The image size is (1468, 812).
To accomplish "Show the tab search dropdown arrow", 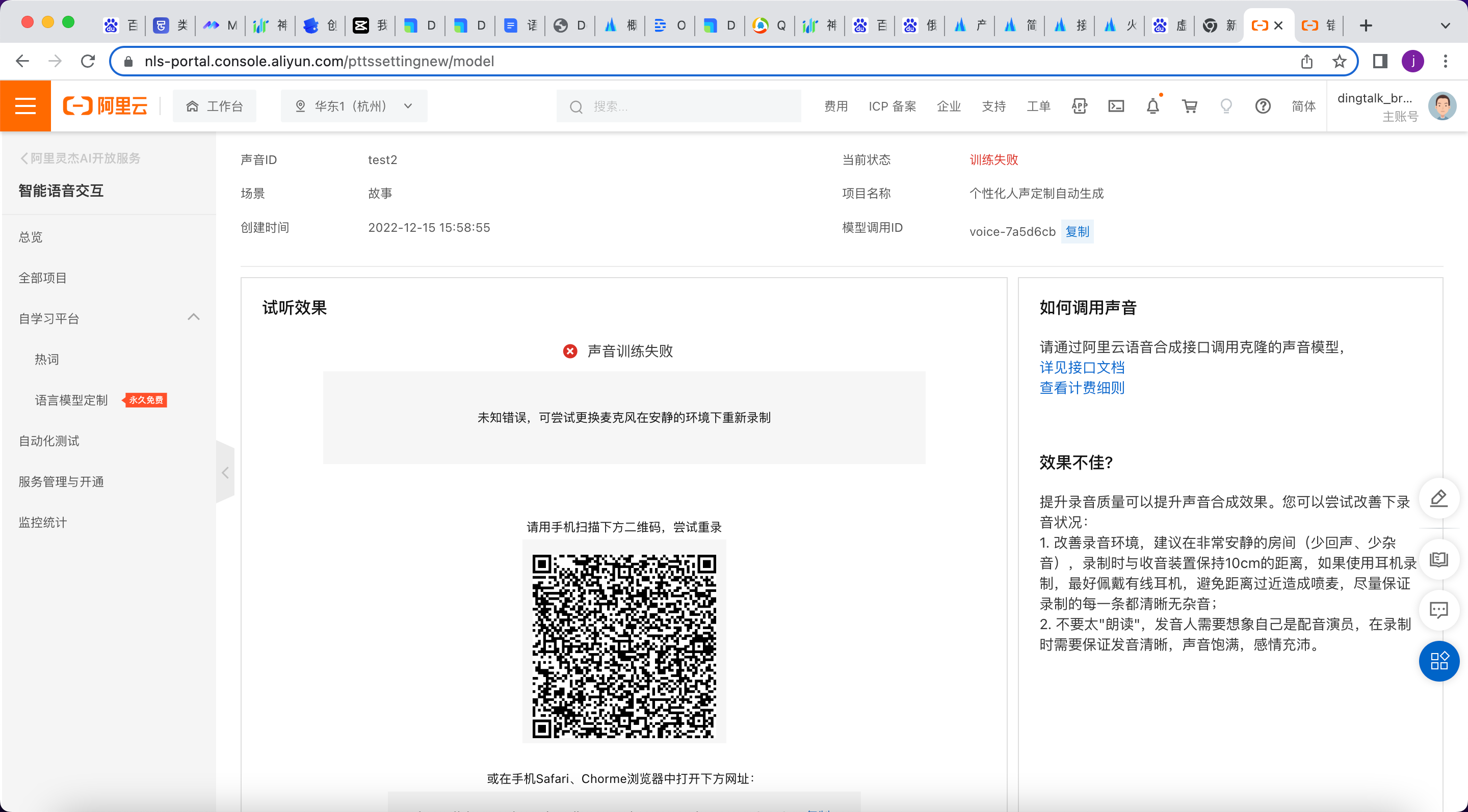I will (x=1445, y=25).
